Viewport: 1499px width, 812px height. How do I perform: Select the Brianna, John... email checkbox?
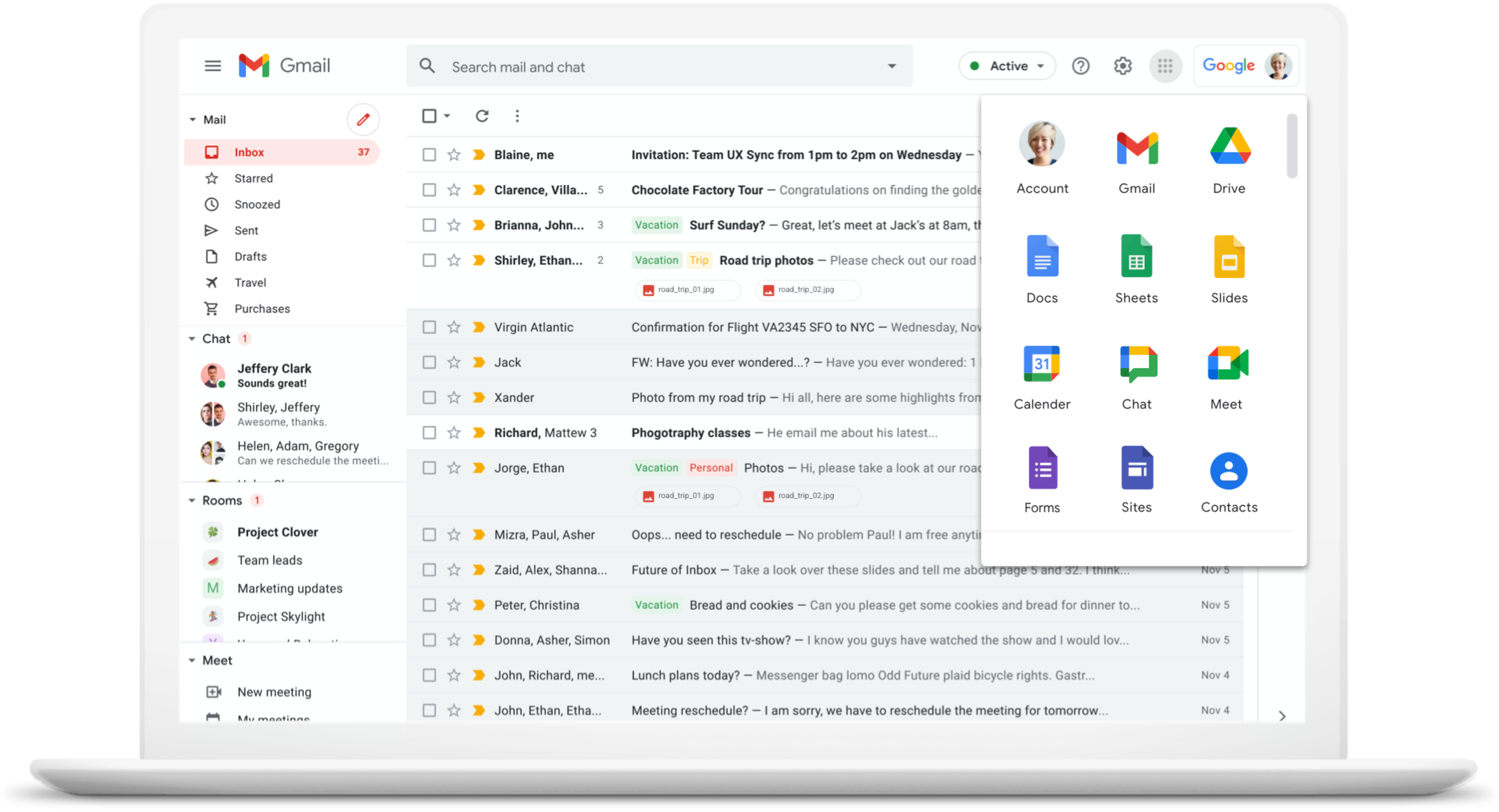click(429, 225)
